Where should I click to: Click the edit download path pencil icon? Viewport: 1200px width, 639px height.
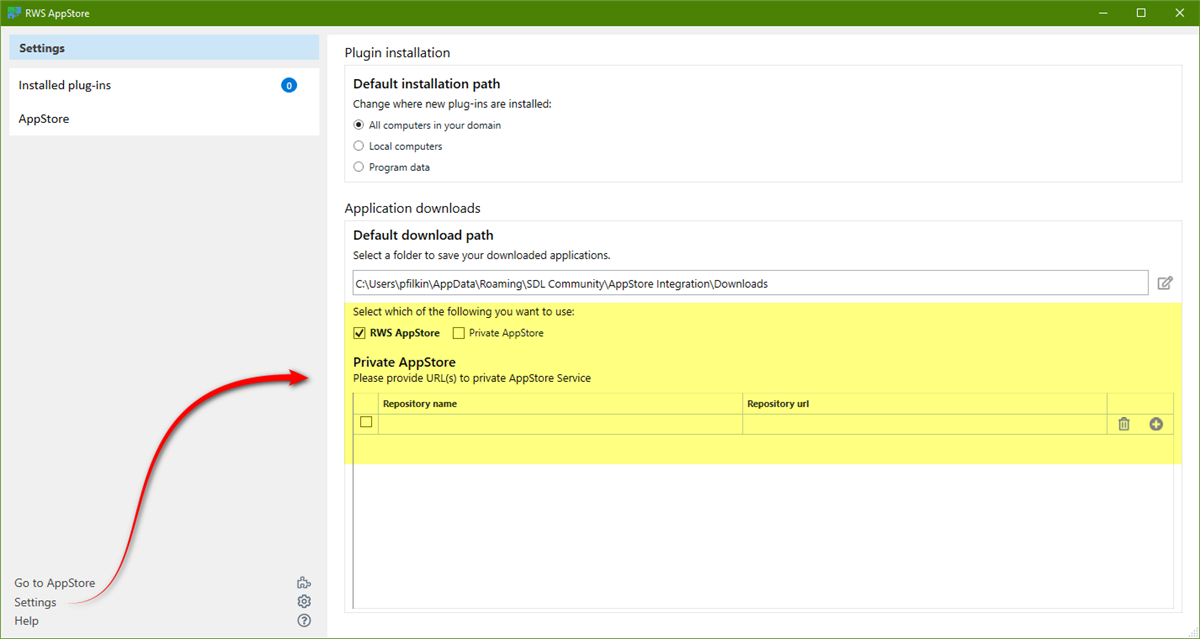[1165, 283]
